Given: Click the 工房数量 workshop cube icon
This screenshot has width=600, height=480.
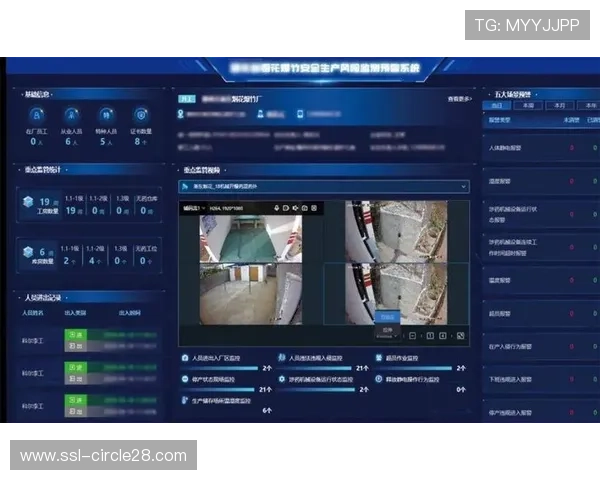Looking at the screenshot, I should click(28, 201).
